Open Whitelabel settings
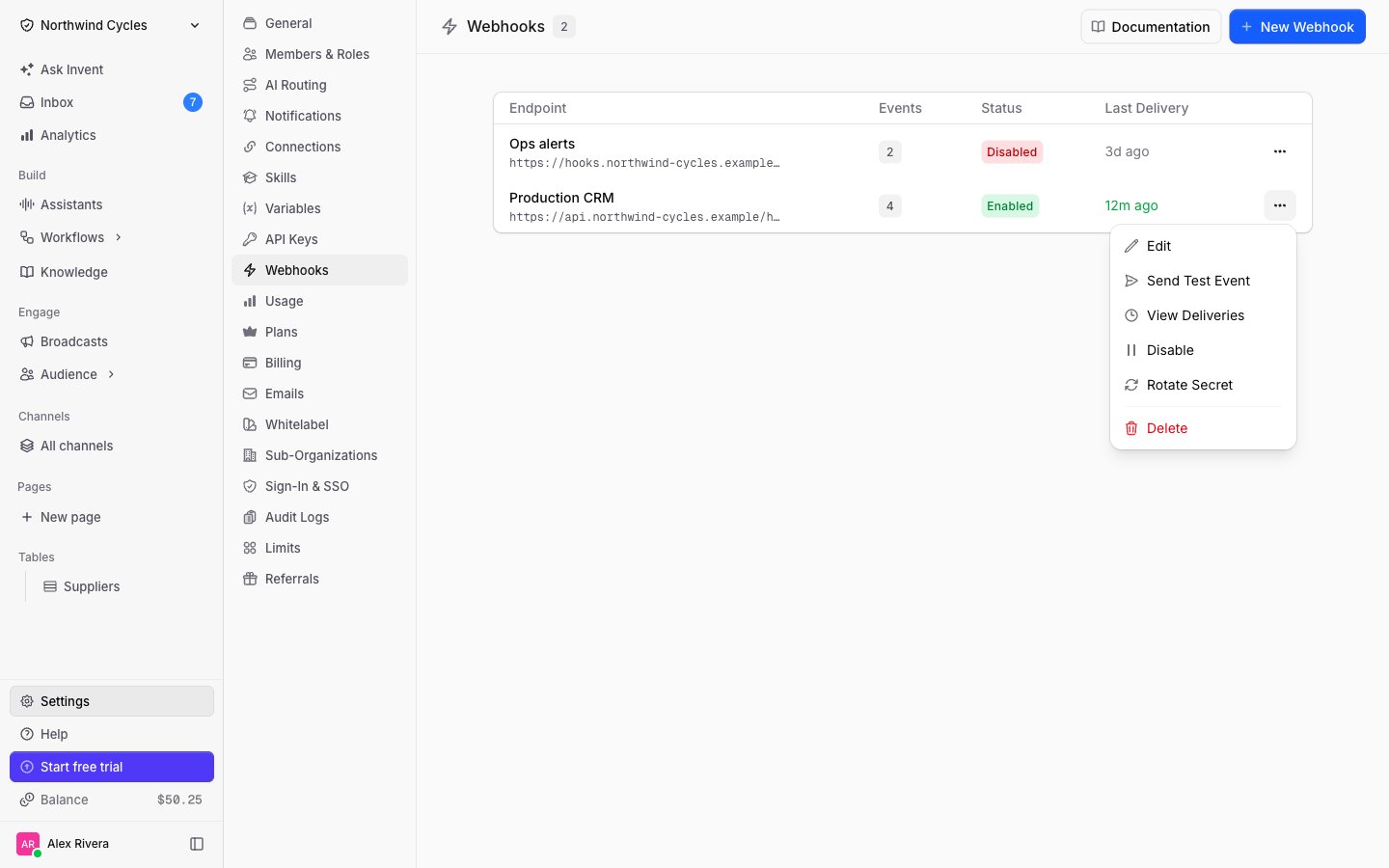The width and height of the screenshot is (1389, 868). click(x=319, y=424)
